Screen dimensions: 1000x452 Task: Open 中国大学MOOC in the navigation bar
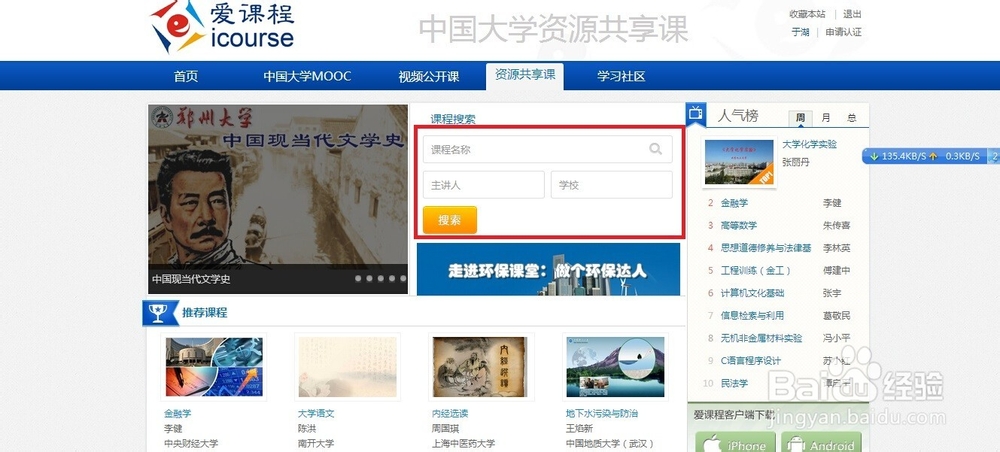pos(307,77)
